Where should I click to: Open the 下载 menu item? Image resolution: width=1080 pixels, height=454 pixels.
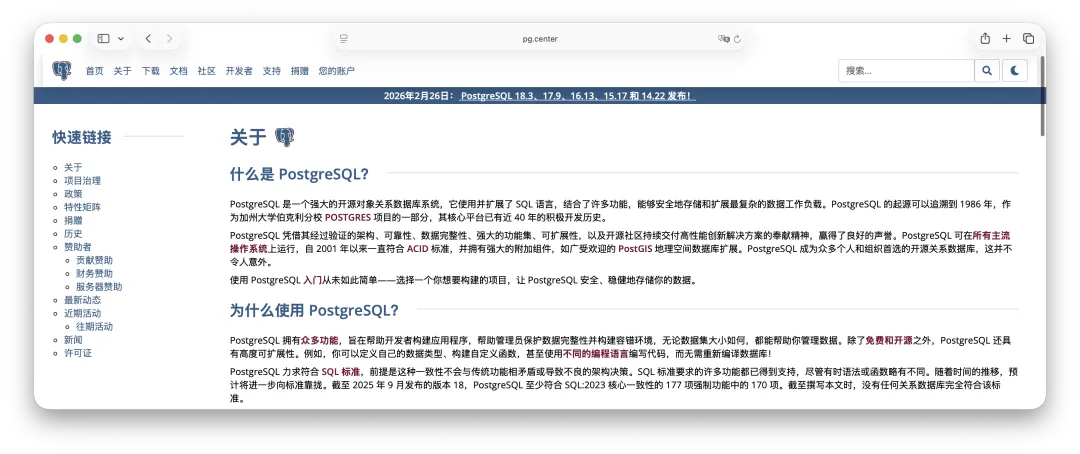pos(150,71)
